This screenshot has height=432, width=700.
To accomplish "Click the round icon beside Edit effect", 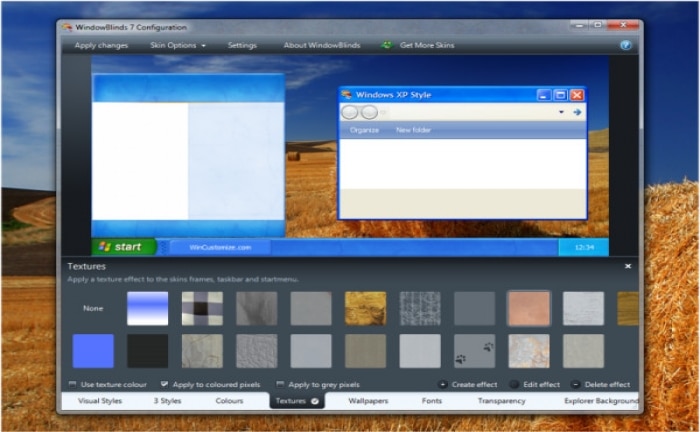I will click(x=514, y=384).
